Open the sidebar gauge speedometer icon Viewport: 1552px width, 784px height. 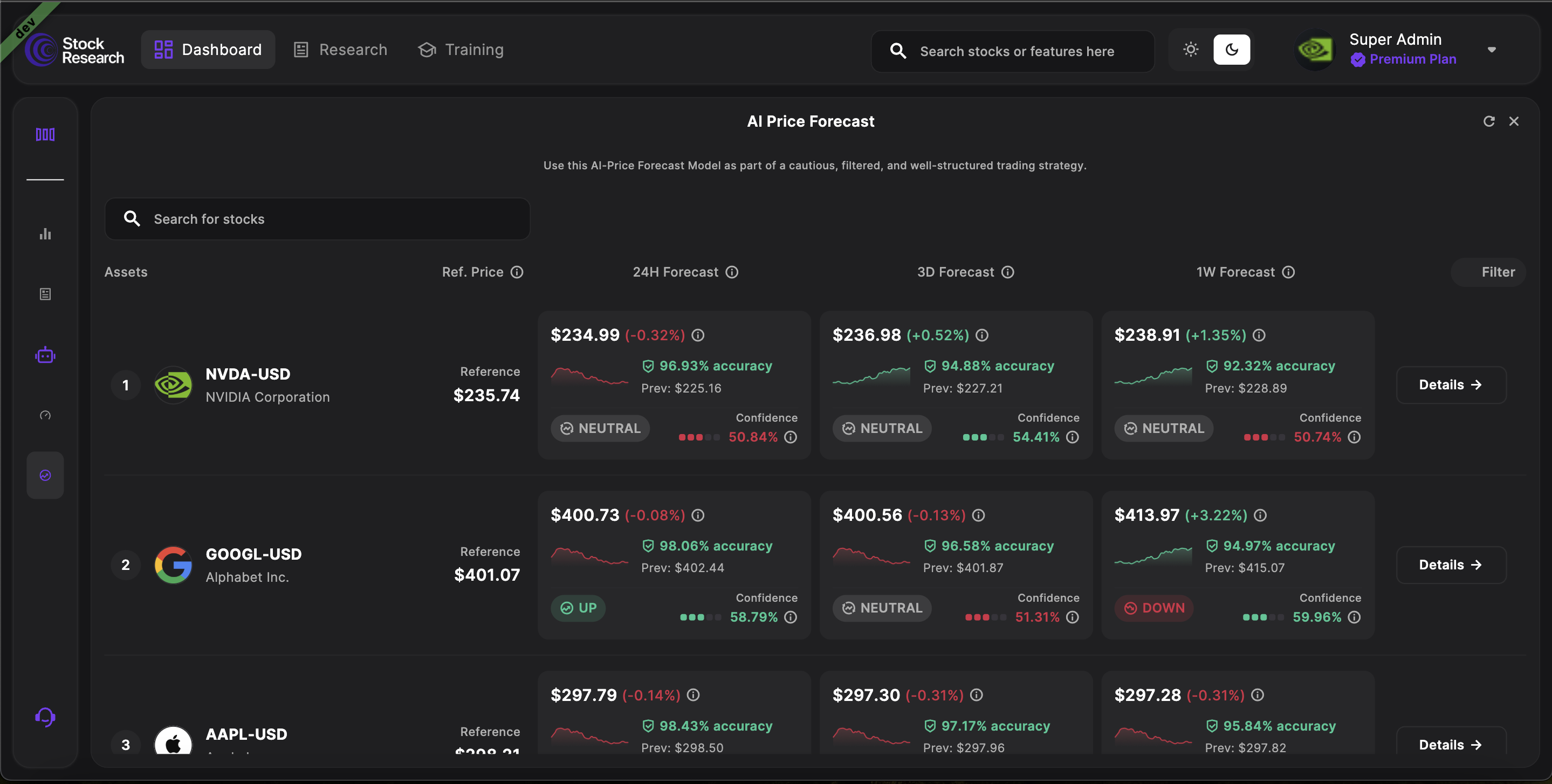click(x=45, y=415)
